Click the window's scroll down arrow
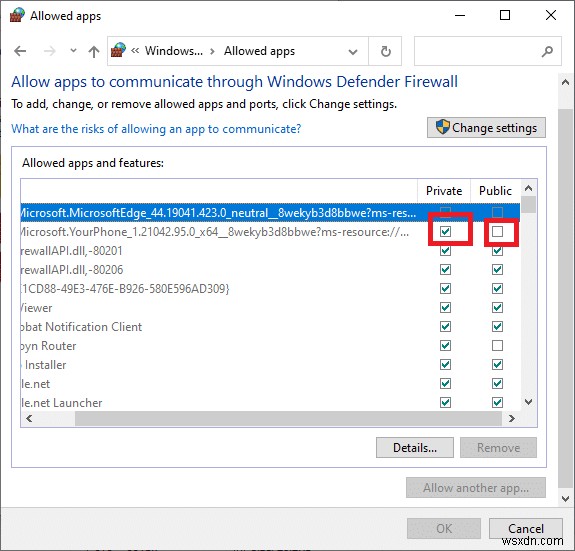Image resolution: width=575 pixels, height=551 pixels. (565, 499)
